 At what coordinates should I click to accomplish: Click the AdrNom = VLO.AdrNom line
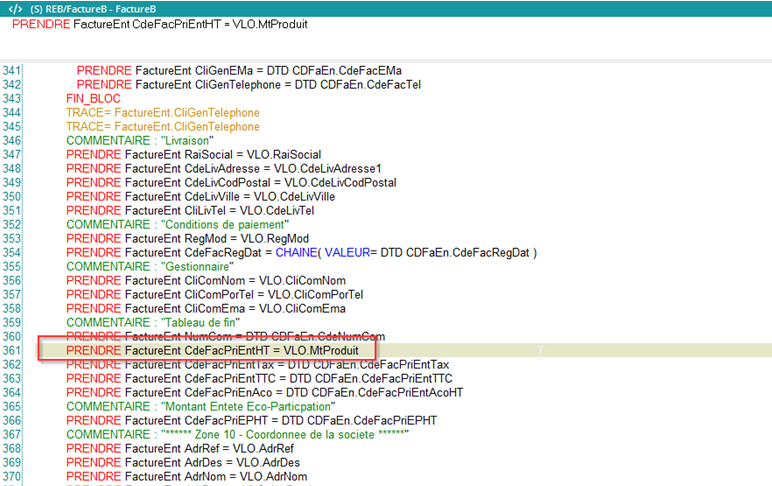[192, 477]
